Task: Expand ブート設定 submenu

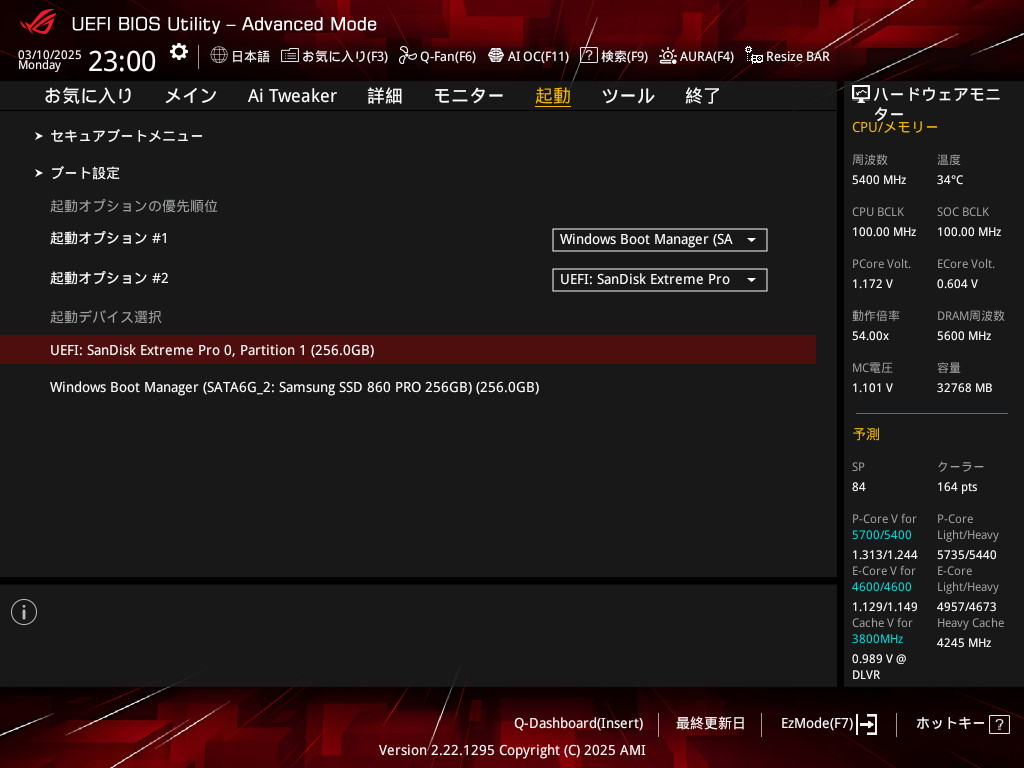Action: click(85, 173)
